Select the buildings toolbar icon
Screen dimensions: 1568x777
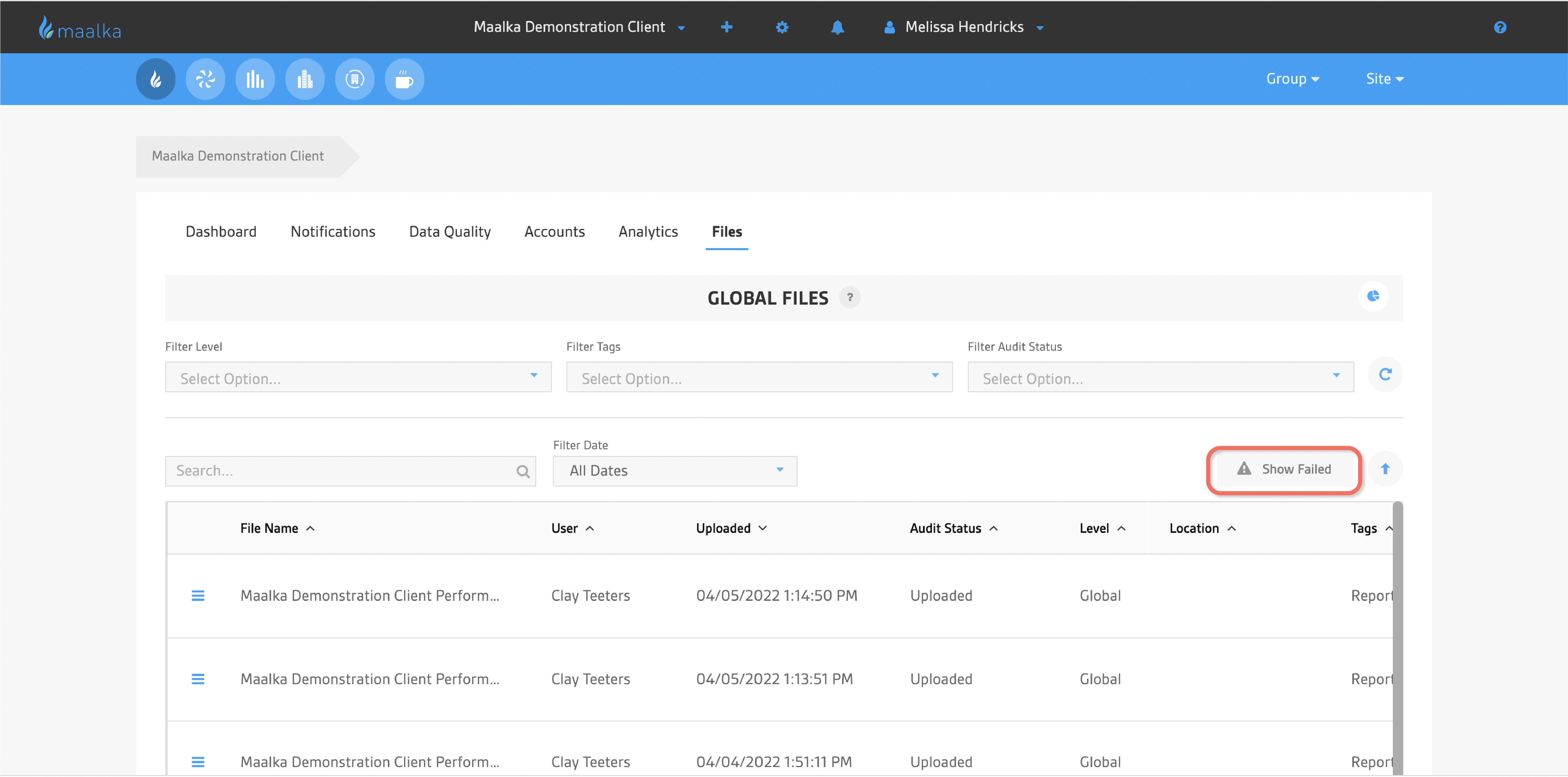(x=305, y=79)
